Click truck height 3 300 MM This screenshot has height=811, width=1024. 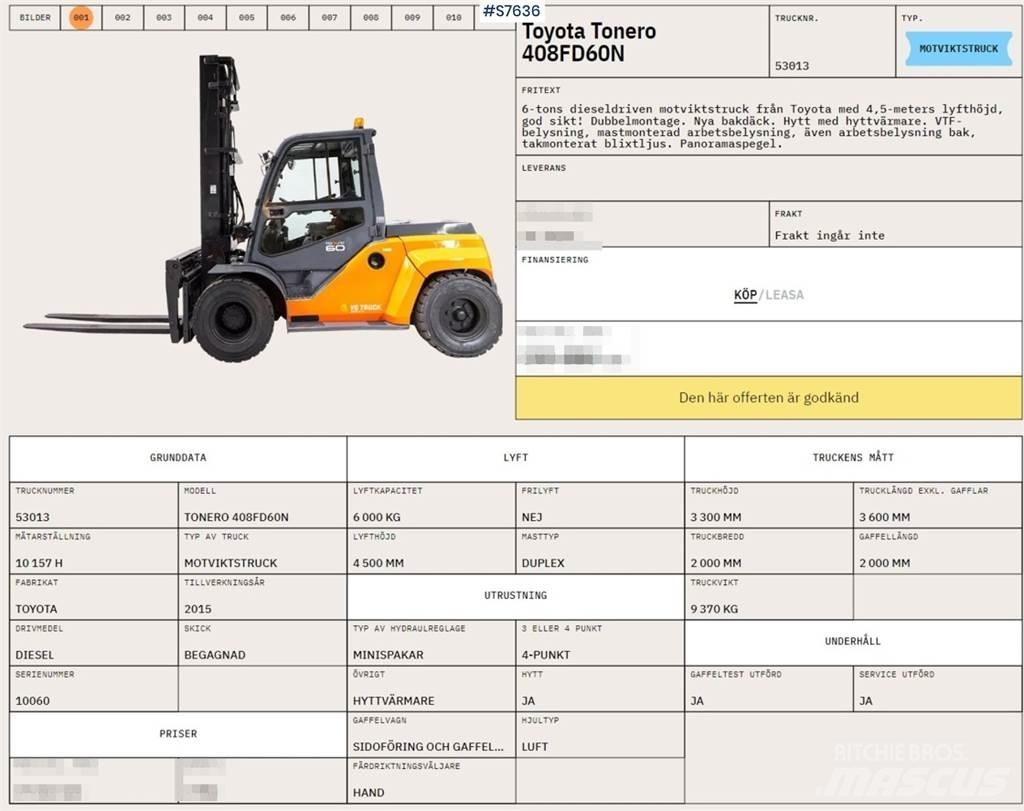pyautogui.click(x=716, y=517)
